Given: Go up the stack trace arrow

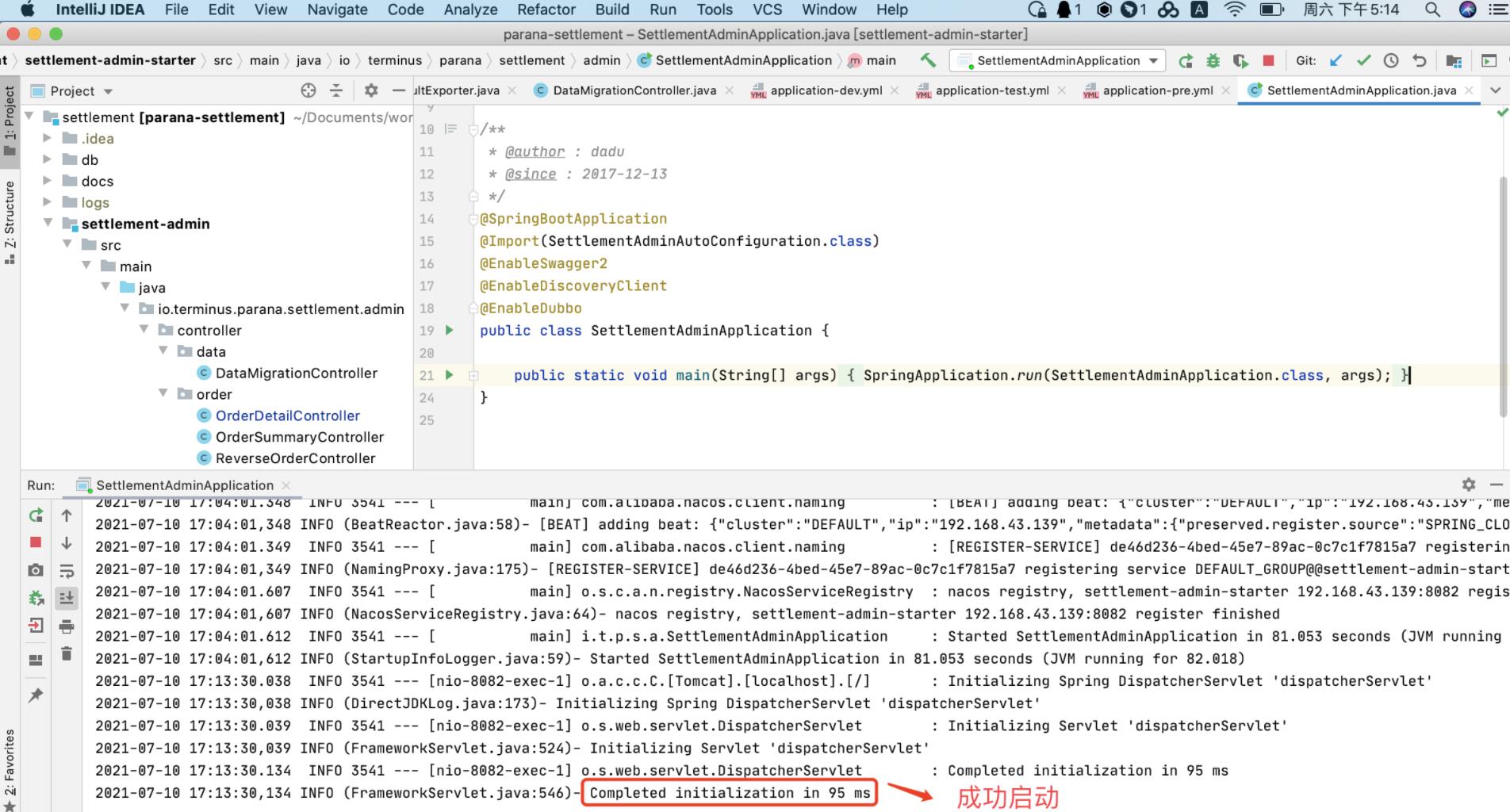Looking at the screenshot, I should pos(67,515).
